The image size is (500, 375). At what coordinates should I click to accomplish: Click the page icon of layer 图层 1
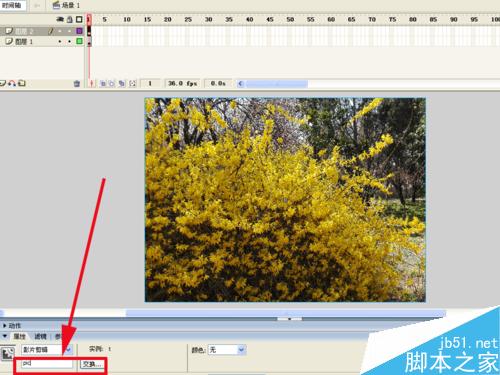point(9,41)
